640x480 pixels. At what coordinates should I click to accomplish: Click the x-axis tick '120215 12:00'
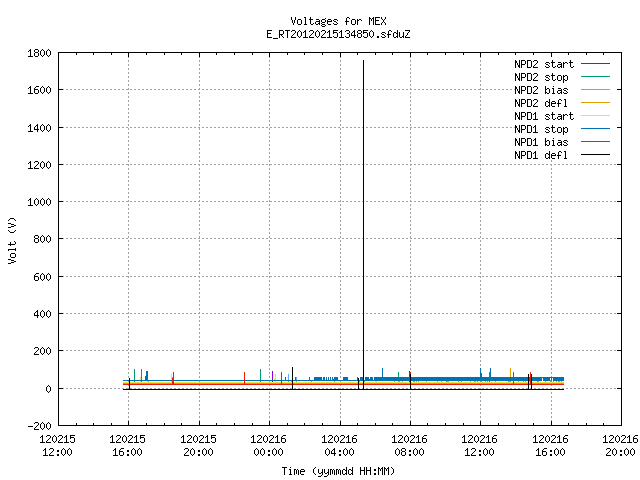click(58, 446)
